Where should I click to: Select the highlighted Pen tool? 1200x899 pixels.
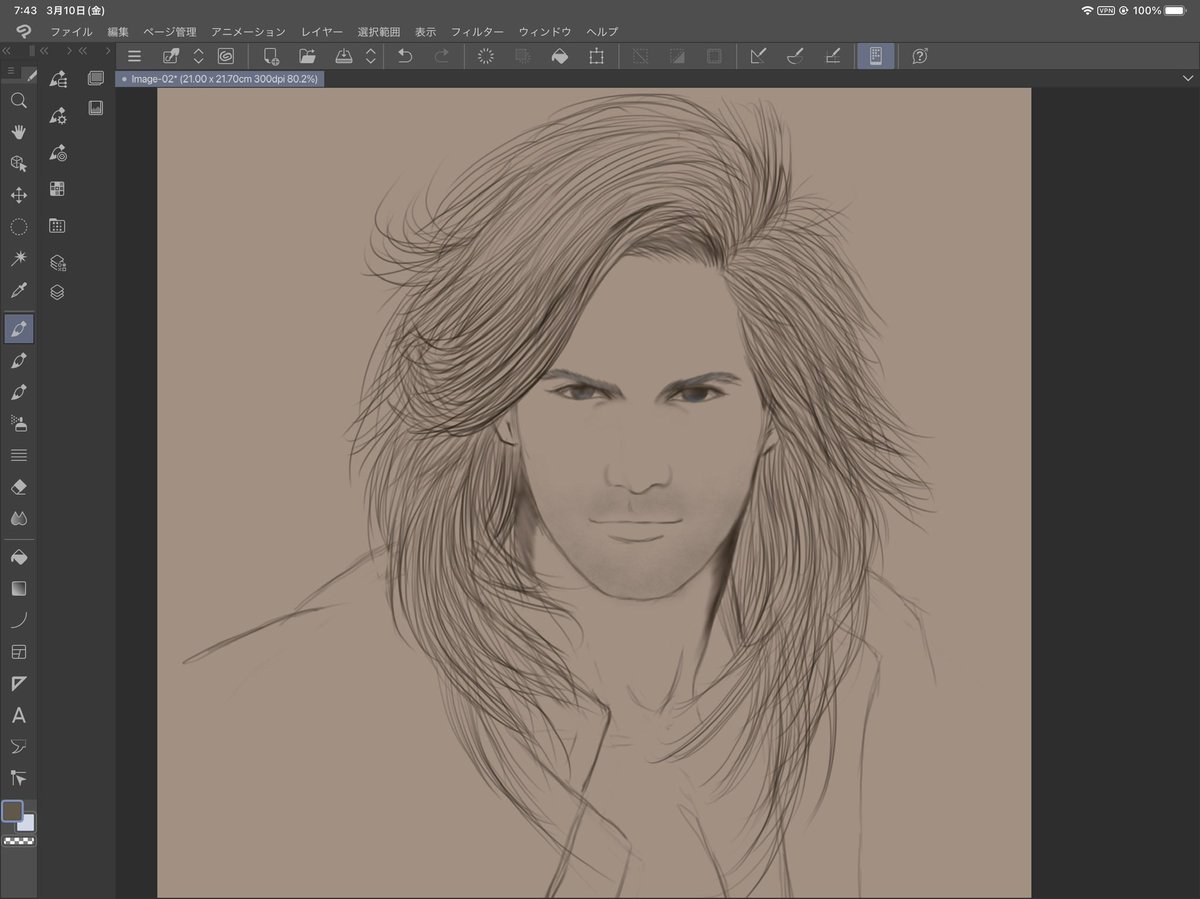tap(18, 328)
